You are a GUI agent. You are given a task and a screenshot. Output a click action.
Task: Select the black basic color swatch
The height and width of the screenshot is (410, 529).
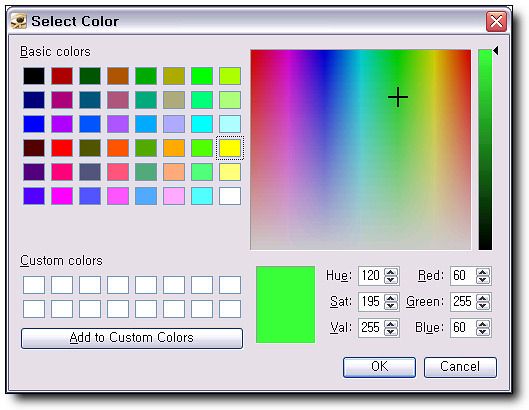click(34, 76)
